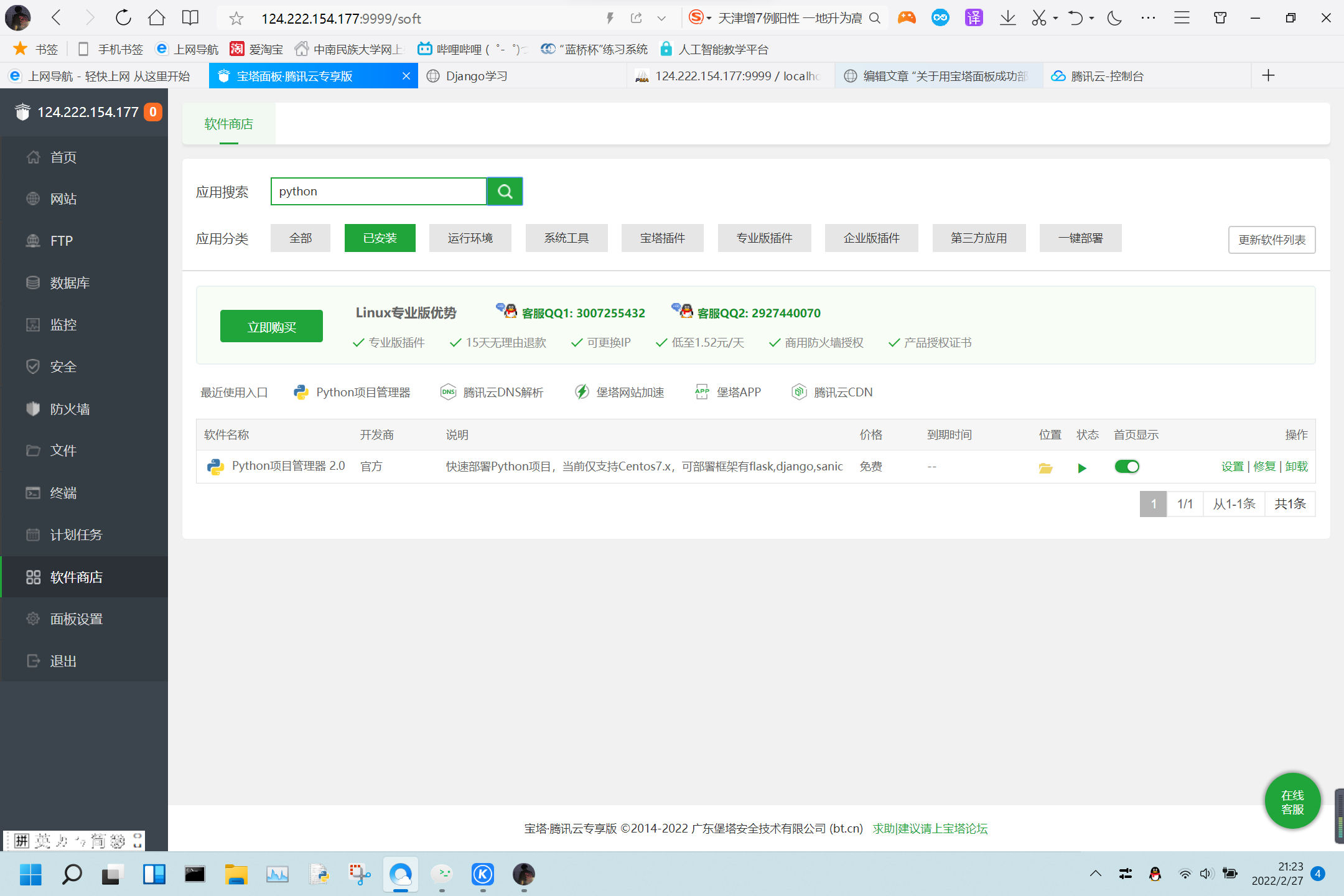Click 更新软件列表 button
Viewport: 1344px width, 896px height.
pos(1272,240)
